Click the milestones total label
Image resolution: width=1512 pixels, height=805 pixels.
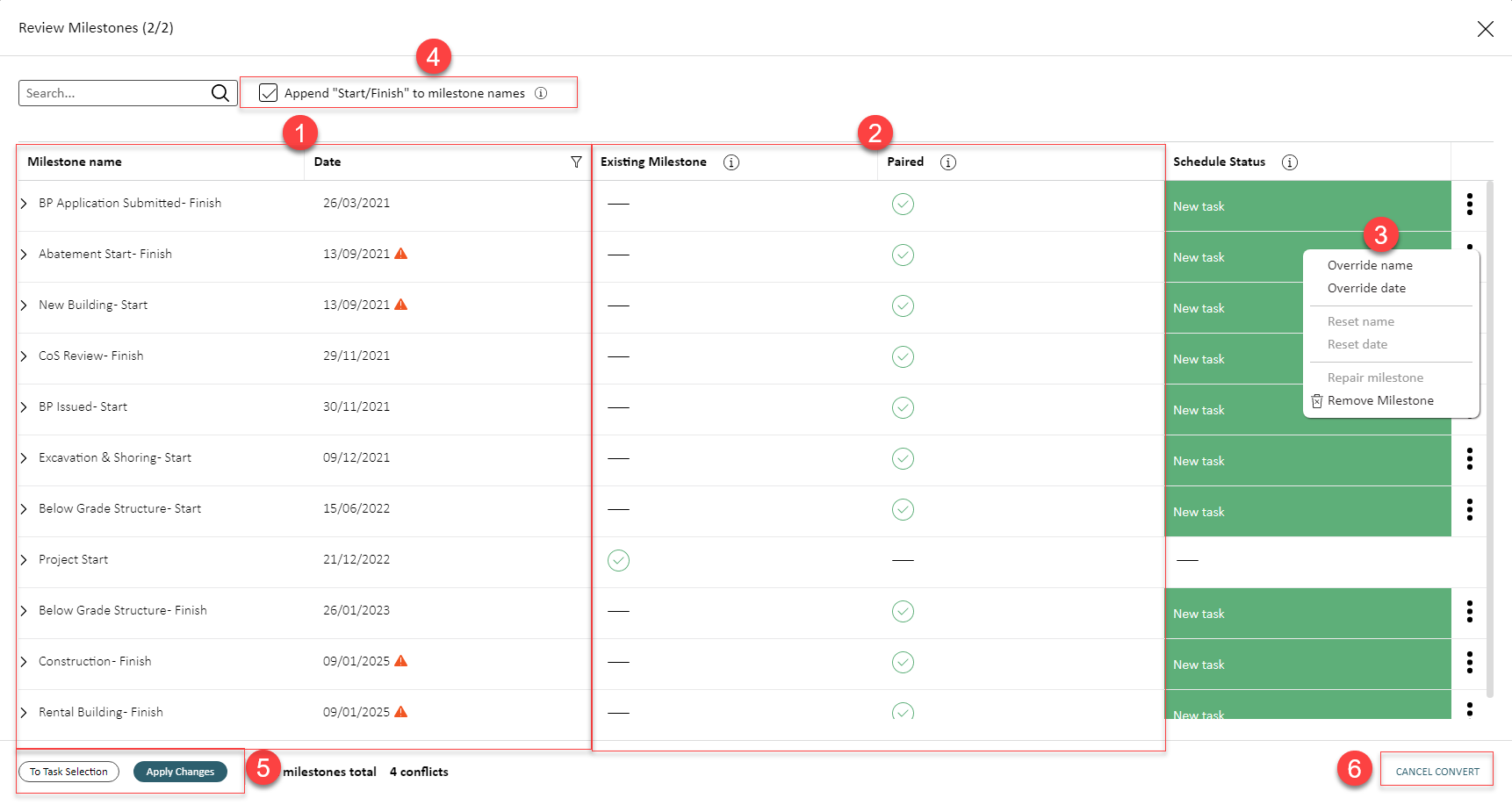pyautogui.click(x=329, y=772)
